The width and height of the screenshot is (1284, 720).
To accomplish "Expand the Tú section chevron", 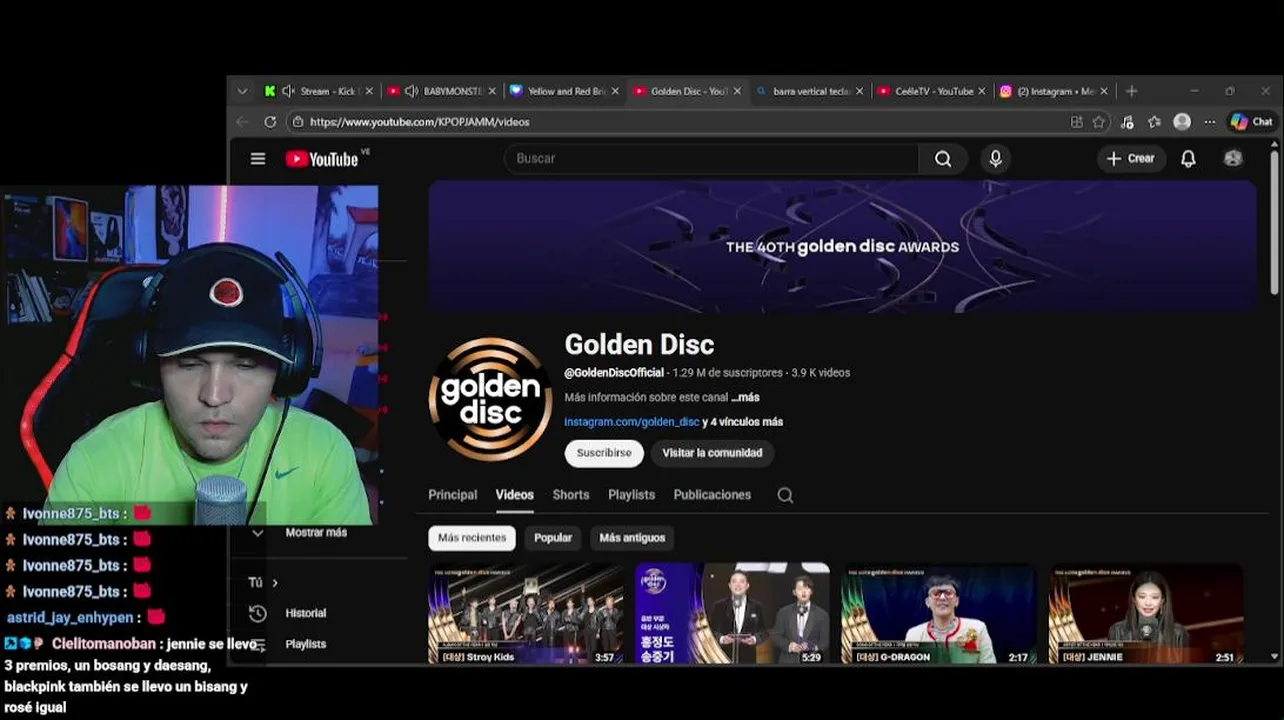I will pos(275,583).
